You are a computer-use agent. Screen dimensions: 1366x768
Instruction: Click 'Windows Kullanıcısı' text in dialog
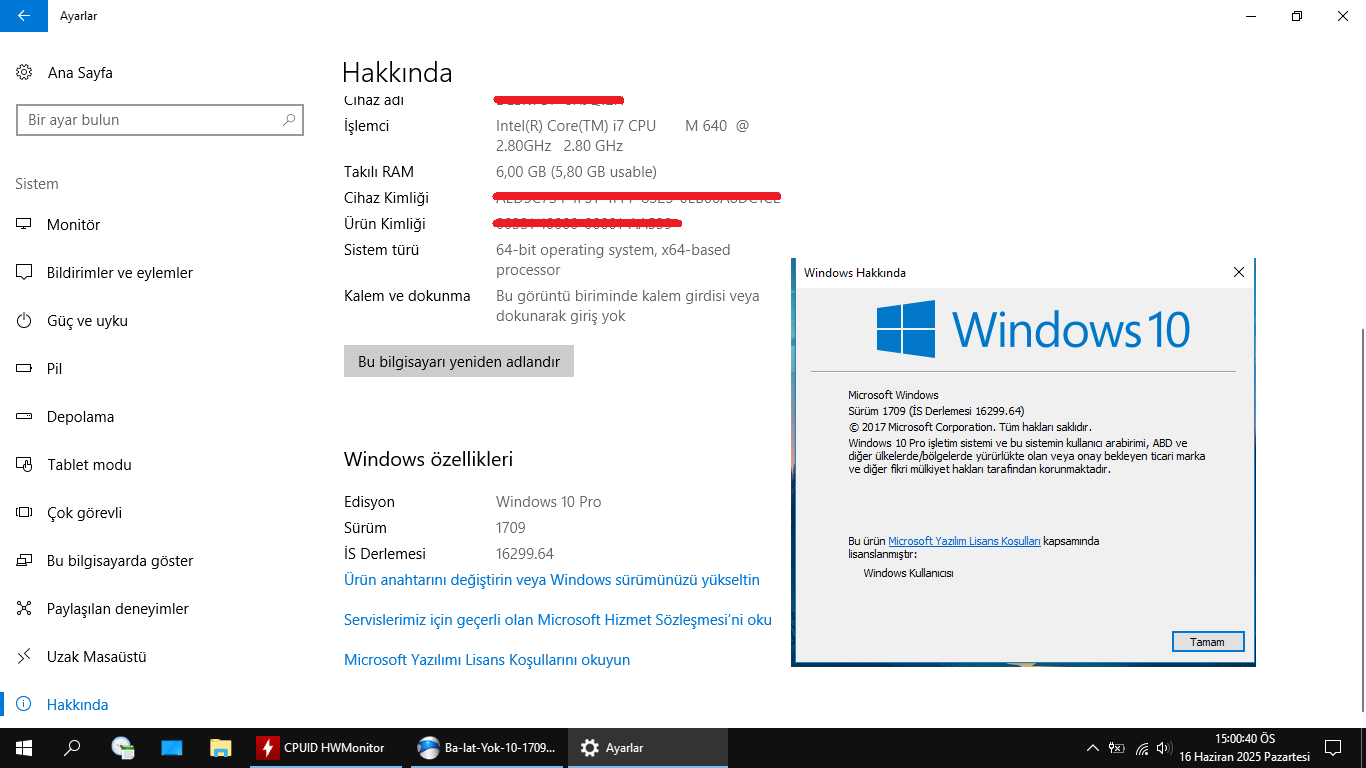click(908, 573)
